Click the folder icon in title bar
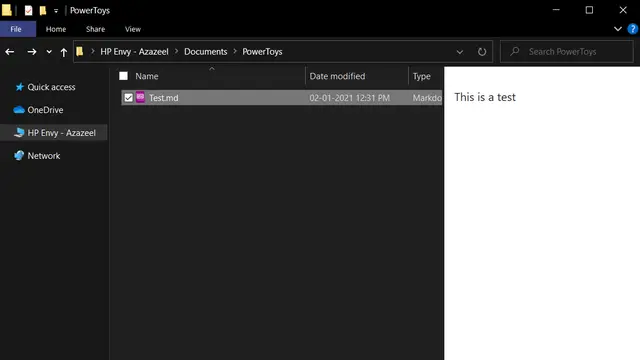640x360 pixels. pyautogui.click(x=7, y=10)
